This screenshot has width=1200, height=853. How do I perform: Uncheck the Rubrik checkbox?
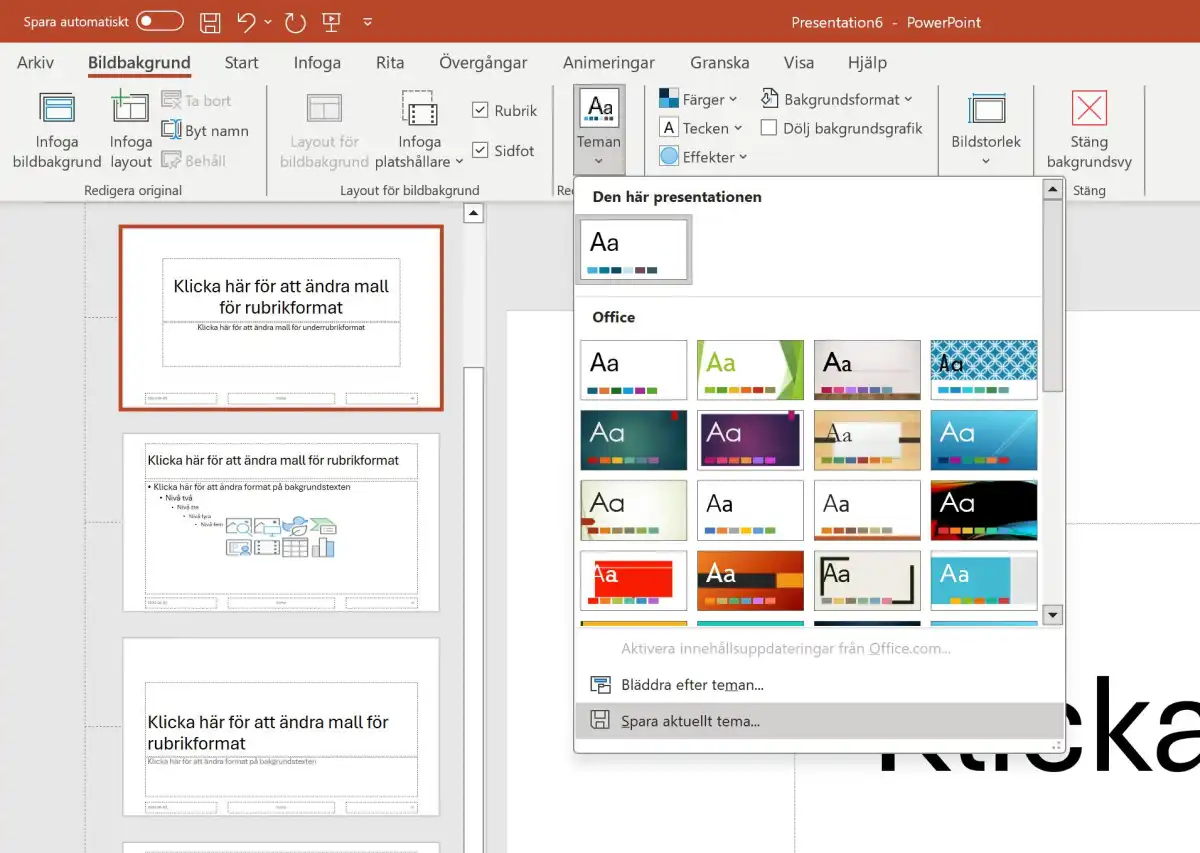480,111
